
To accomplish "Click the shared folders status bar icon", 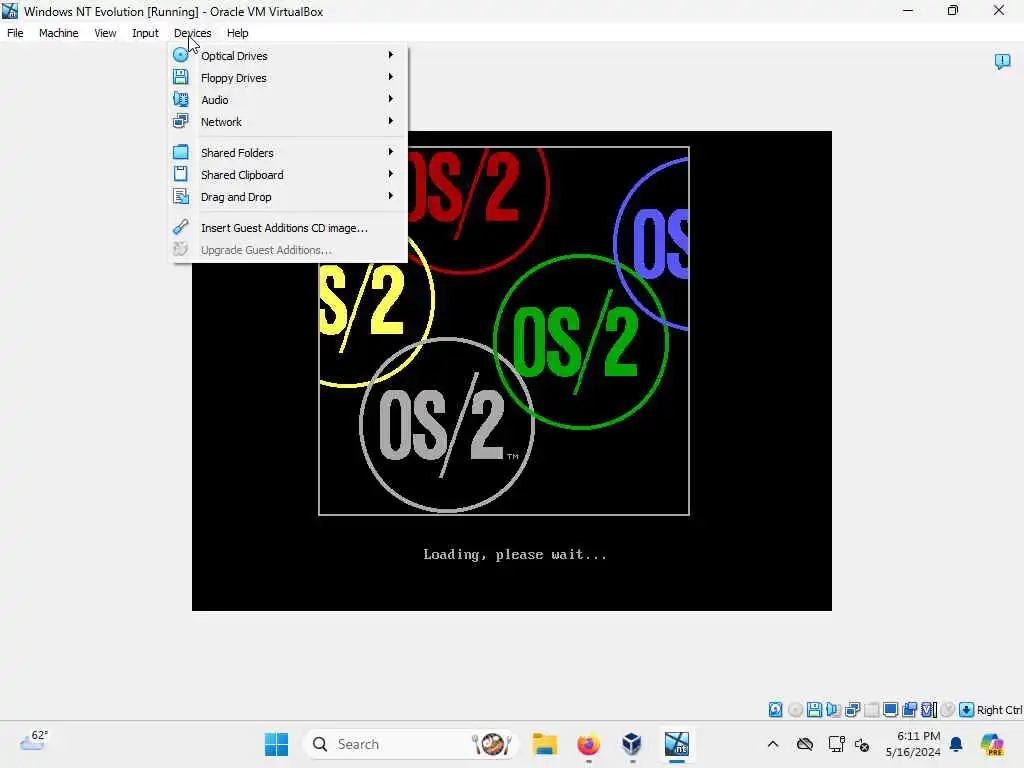I will pos(871,709).
